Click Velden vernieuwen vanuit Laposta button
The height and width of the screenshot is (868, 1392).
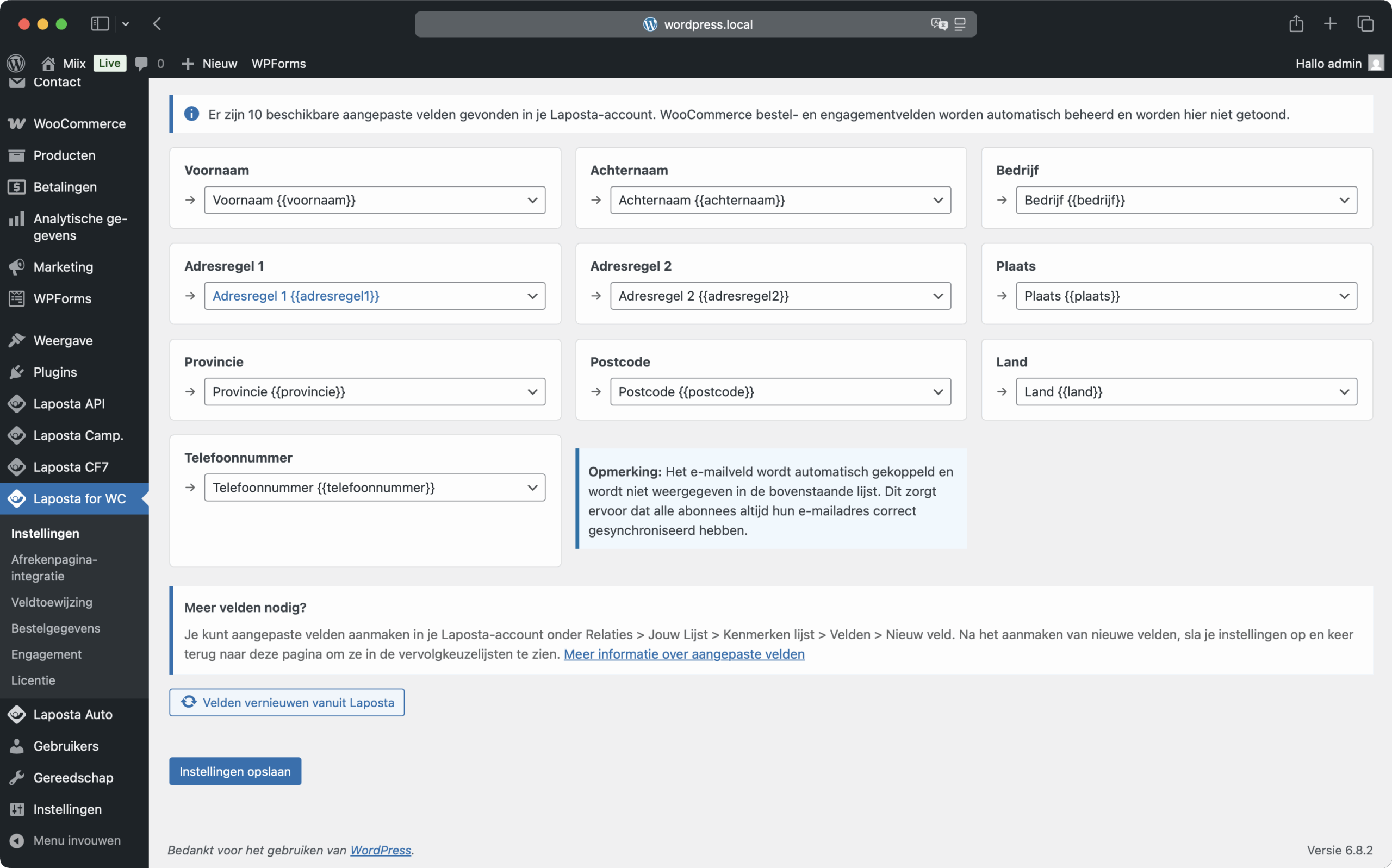coord(287,702)
